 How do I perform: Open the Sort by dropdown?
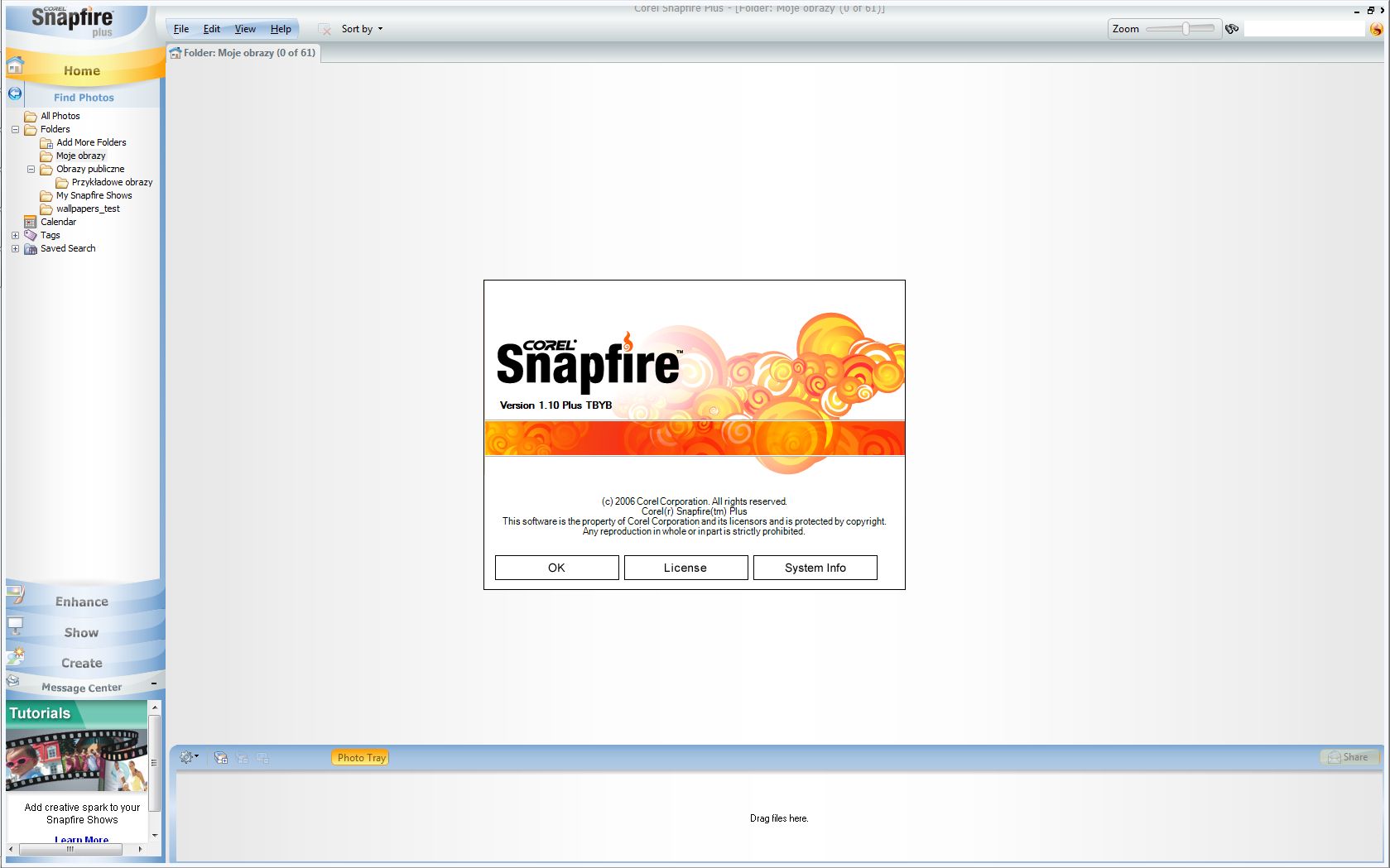point(362,29)
